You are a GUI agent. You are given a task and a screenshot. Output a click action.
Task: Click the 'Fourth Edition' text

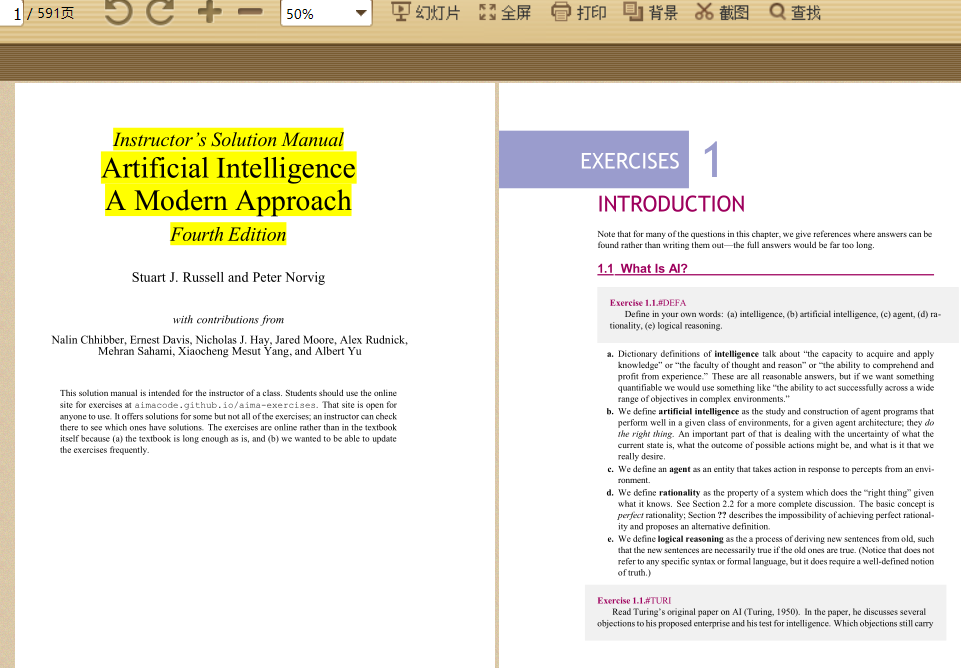tap(228, 234)
